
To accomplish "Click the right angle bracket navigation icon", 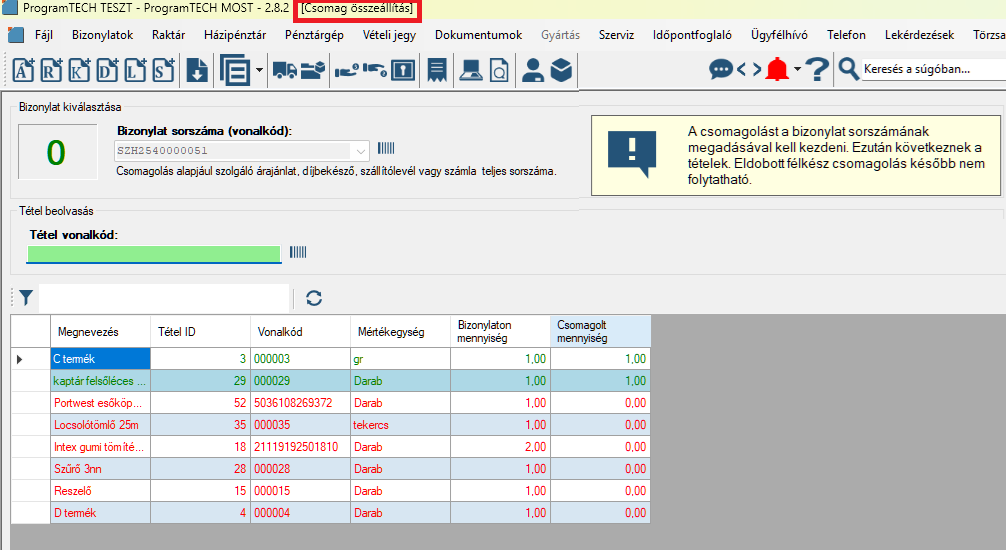I will click(757, 69).
